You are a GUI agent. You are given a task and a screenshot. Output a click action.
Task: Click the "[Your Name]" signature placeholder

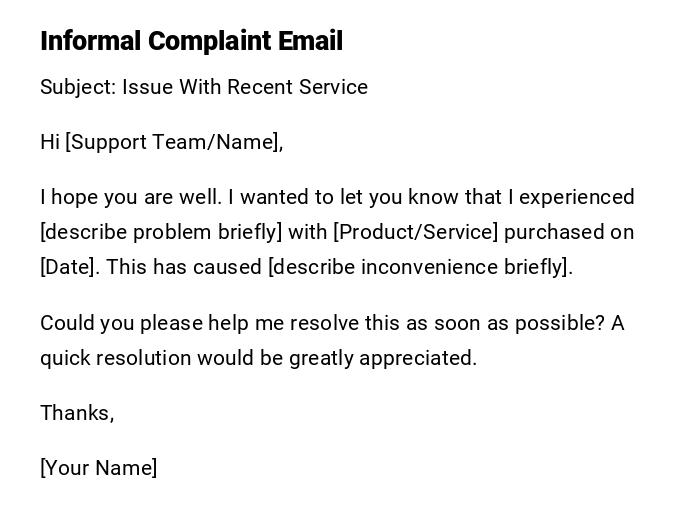point(98,468)
